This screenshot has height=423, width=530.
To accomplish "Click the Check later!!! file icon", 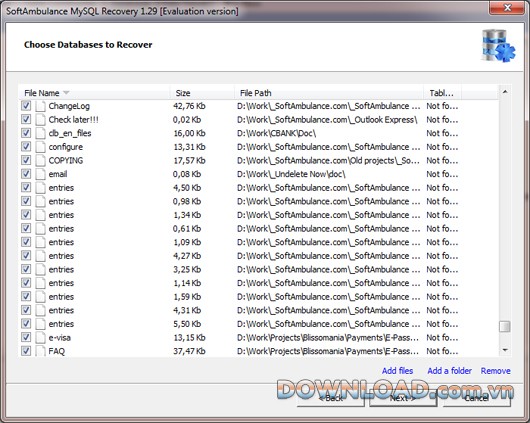I will 40,120.
